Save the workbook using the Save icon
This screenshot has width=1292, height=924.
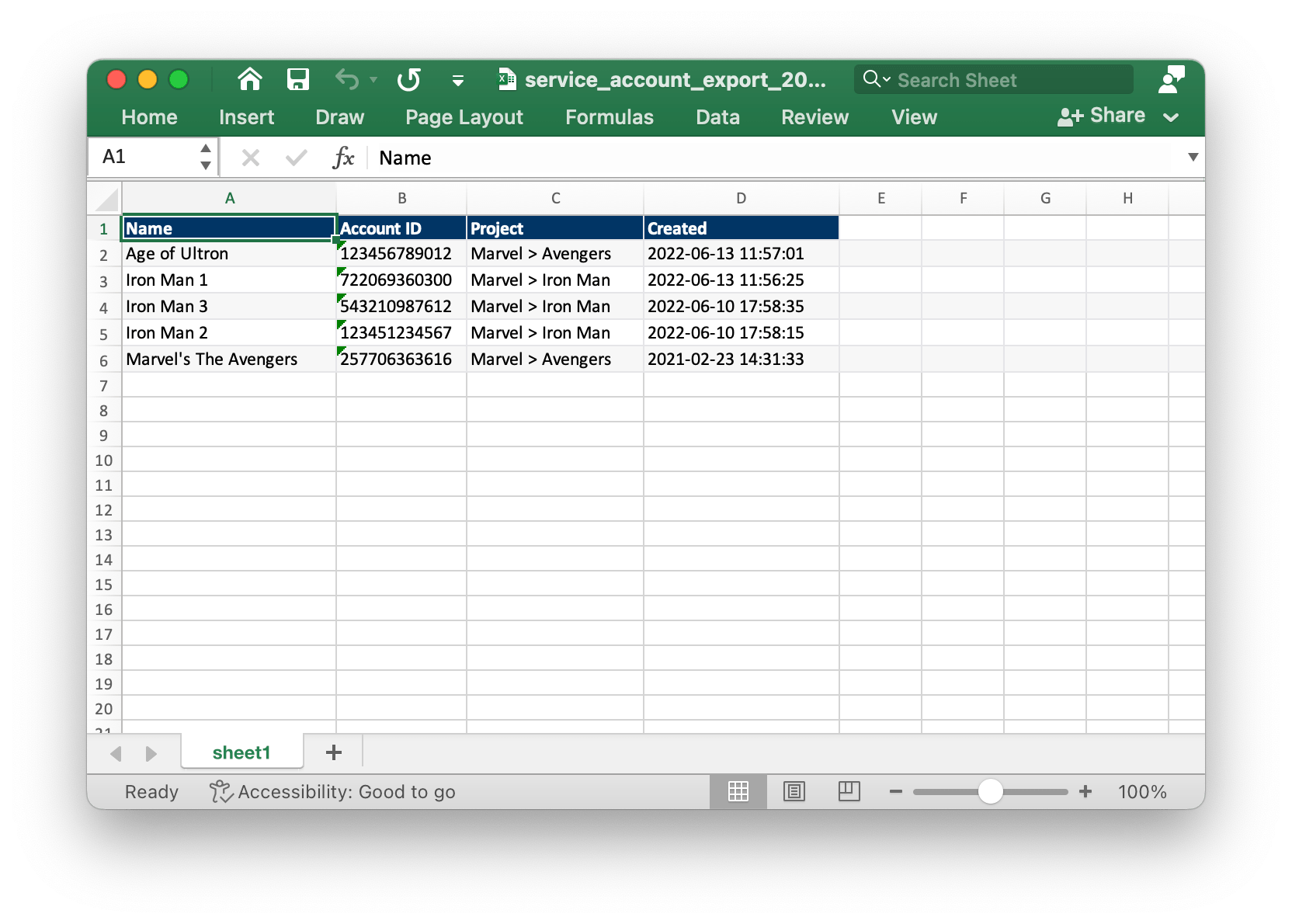coord(298,79)
